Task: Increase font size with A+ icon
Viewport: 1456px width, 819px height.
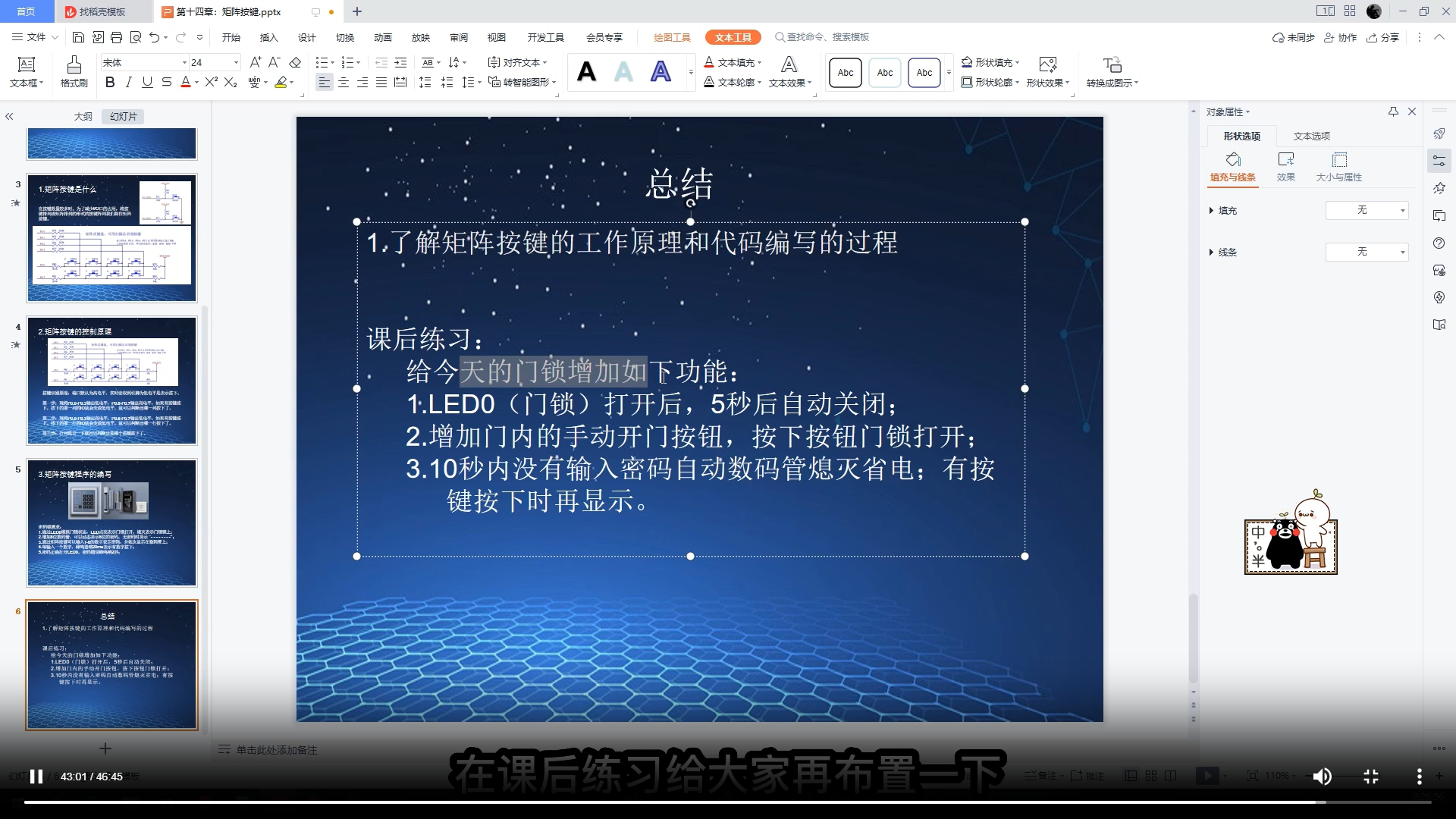Action: (256, 62)
